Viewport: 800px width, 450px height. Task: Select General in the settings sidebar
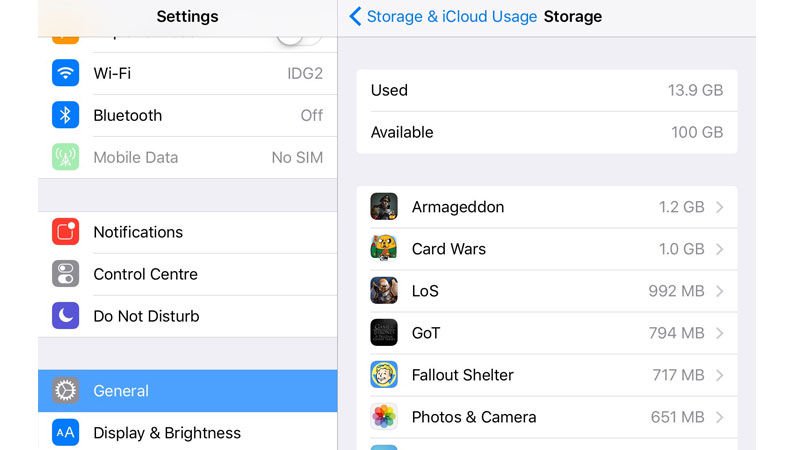[188, 391]
